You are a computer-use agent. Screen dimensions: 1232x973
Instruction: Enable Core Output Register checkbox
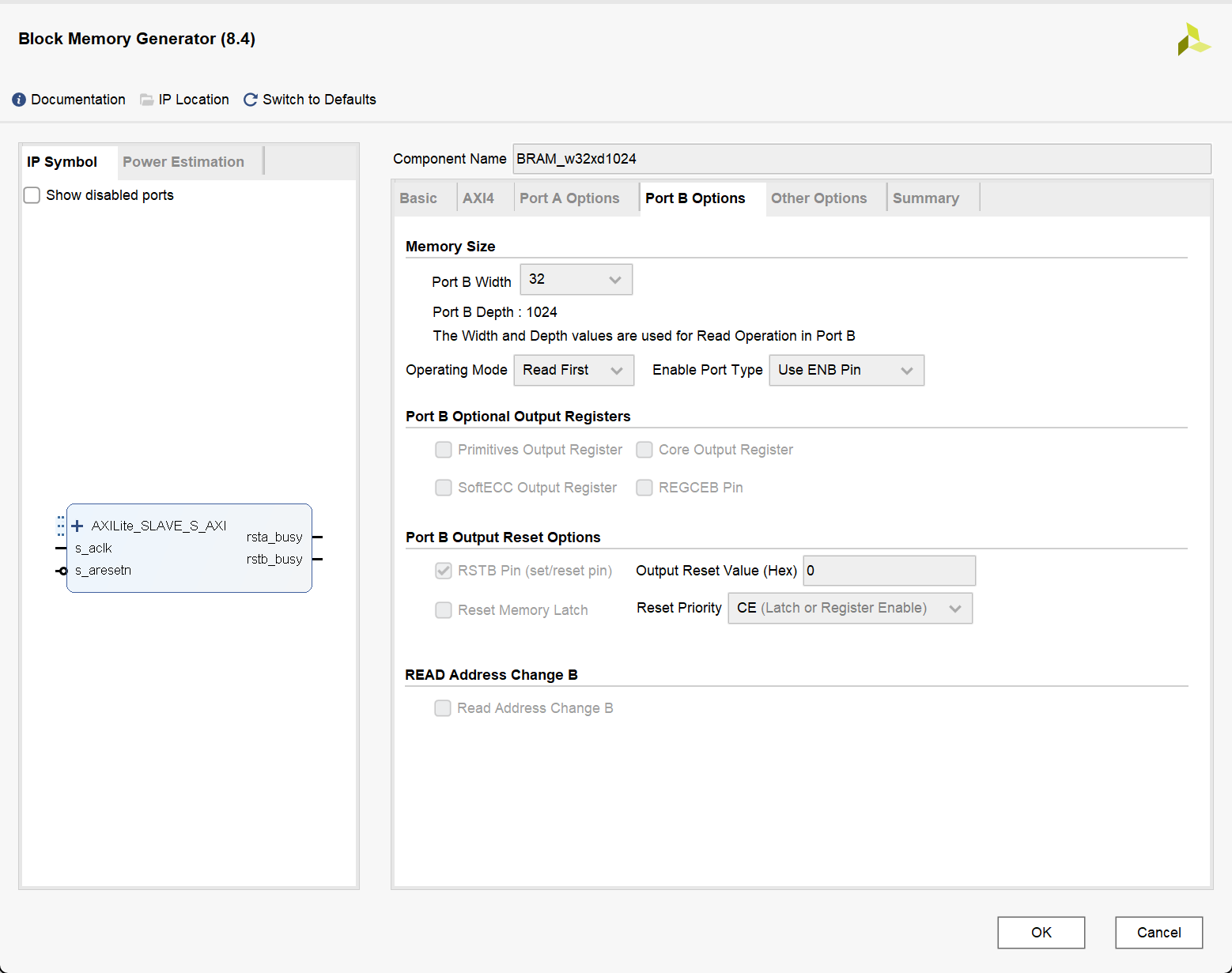[x=644, y=450]
